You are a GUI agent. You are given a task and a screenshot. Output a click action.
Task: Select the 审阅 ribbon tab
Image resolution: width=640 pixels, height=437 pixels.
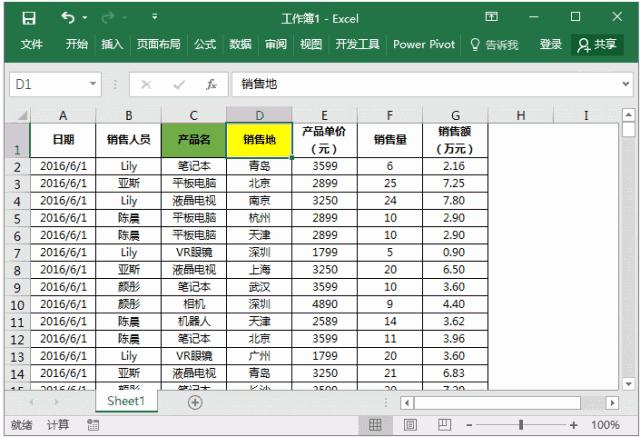[276, 44]
